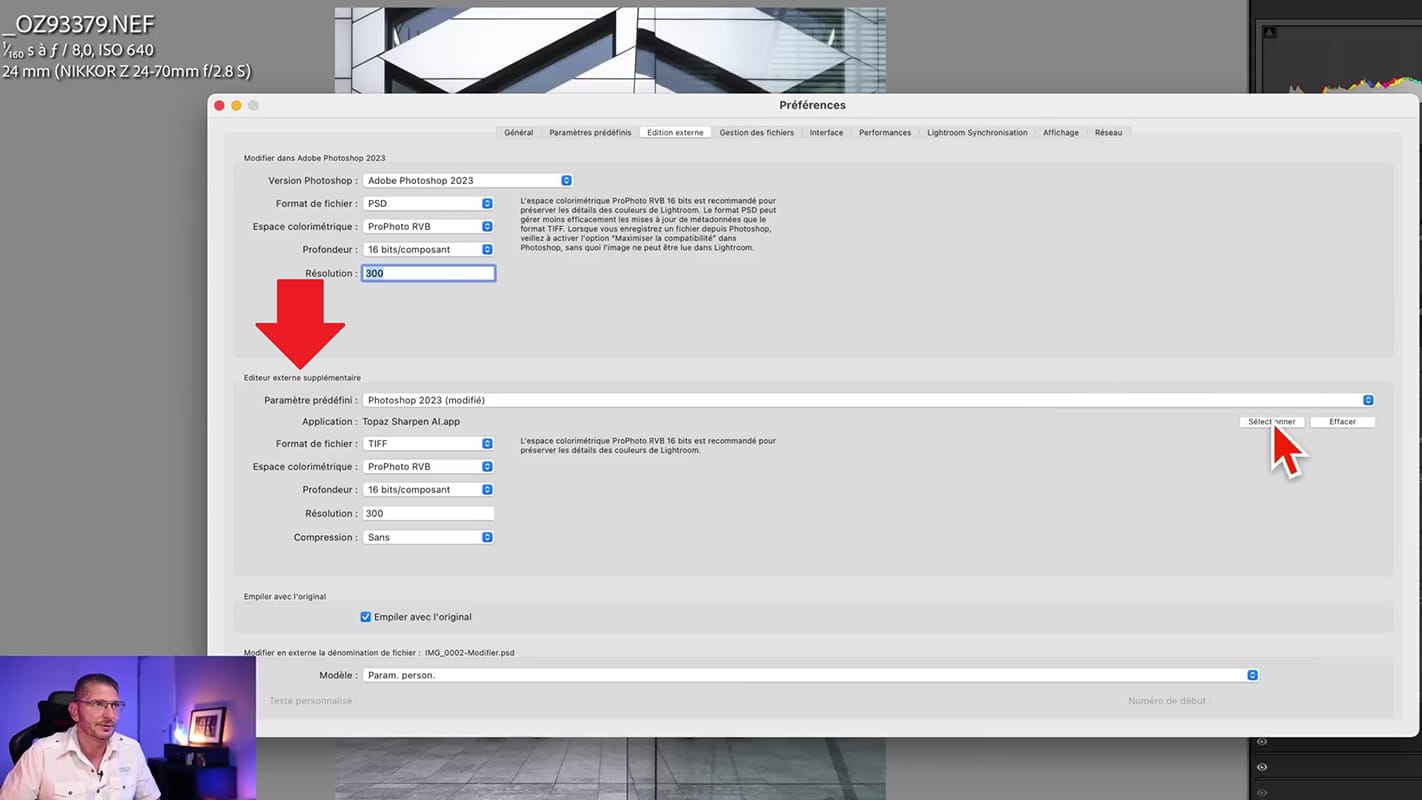The image size is (1422, 800).
Task: Switch to the Affichage tab
Action: pos(1061,132)
